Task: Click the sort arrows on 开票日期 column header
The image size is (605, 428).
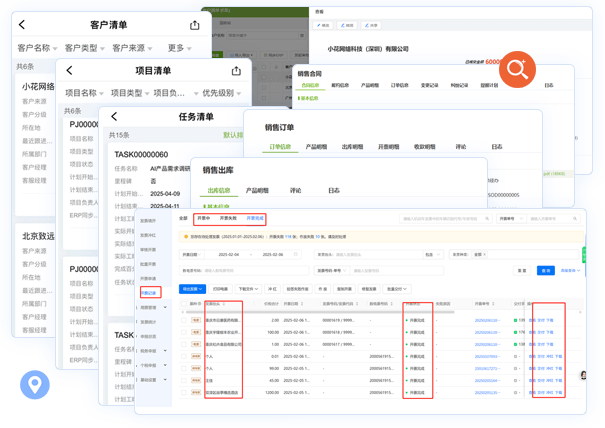Action: pos(302,304)
